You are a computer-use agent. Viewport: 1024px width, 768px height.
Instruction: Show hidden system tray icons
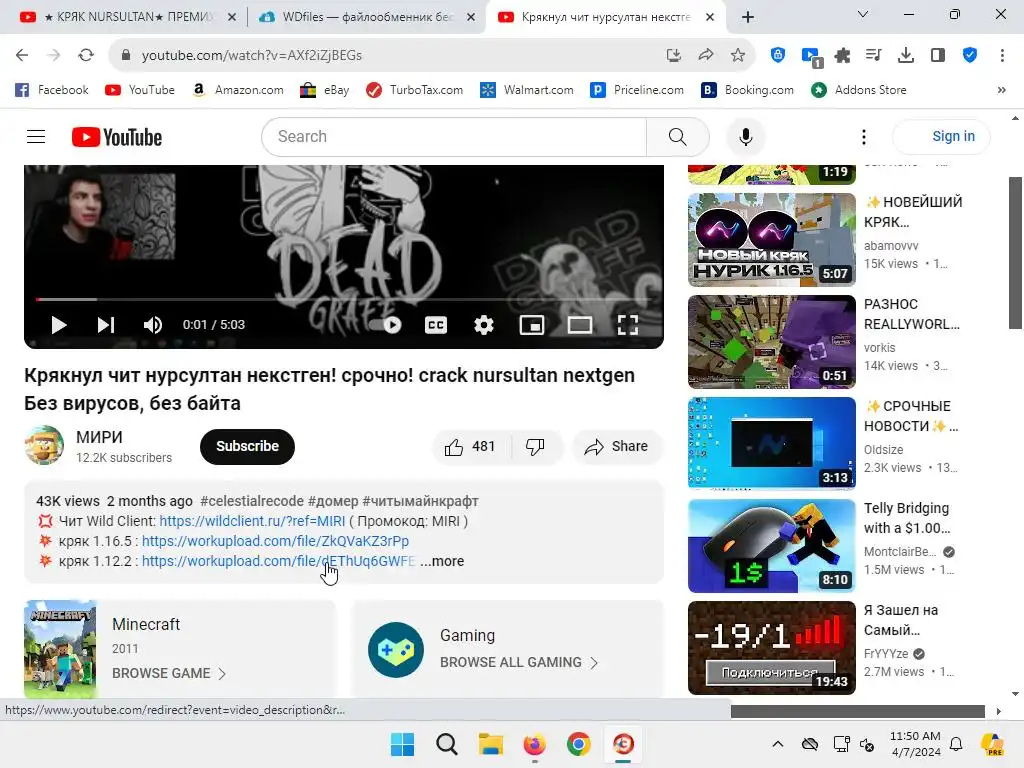click(x=778, y=744)
